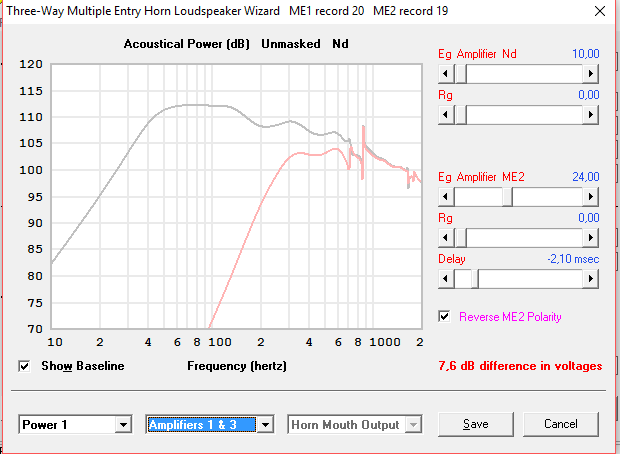Close the Loudspeaker Wizard window

coord(600,11)
